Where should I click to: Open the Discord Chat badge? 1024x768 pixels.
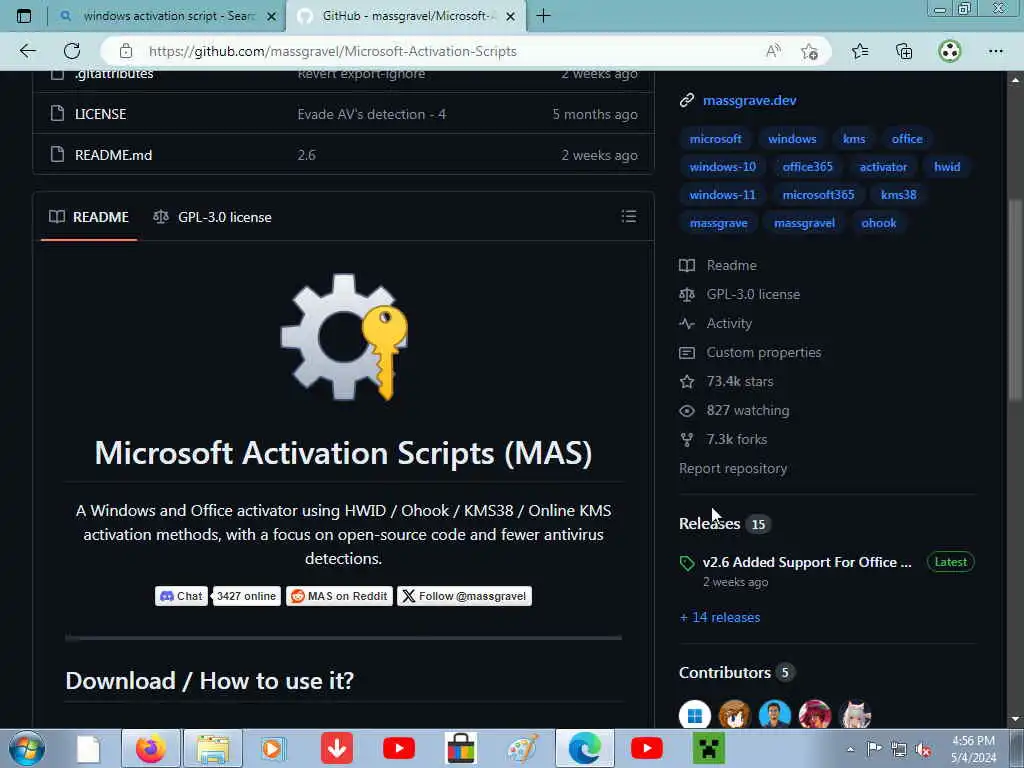tap(181, 596)
